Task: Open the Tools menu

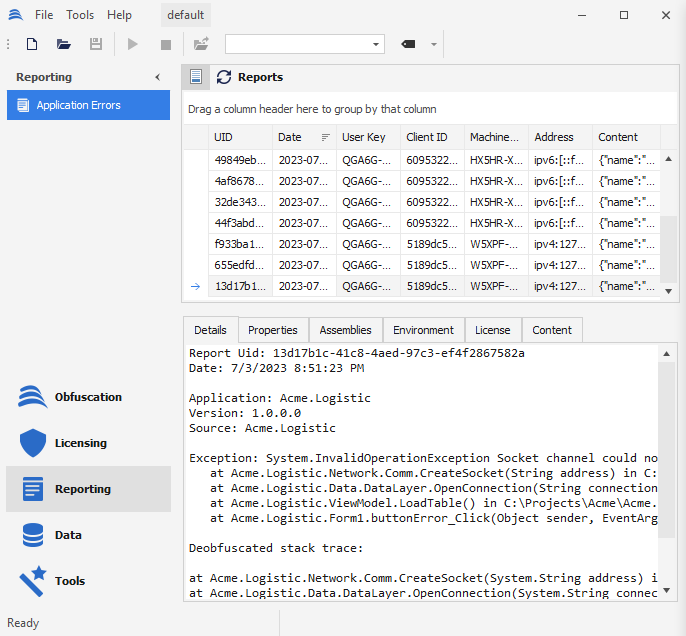Action: coord(80,15)
